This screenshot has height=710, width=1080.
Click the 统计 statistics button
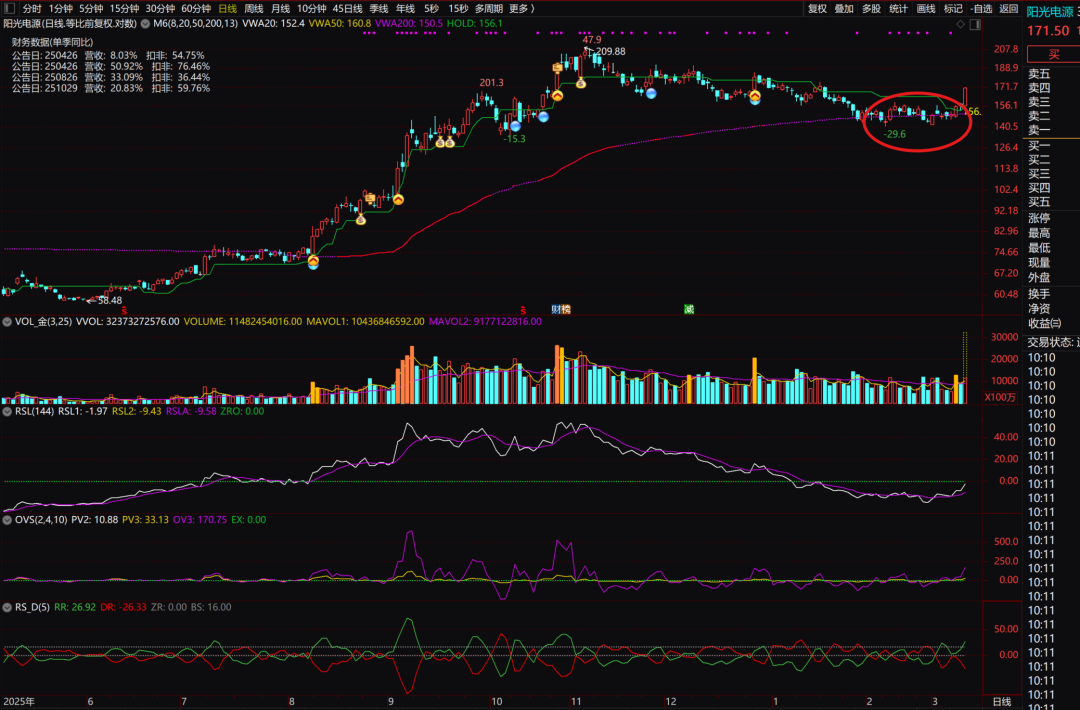coord(898,8)
